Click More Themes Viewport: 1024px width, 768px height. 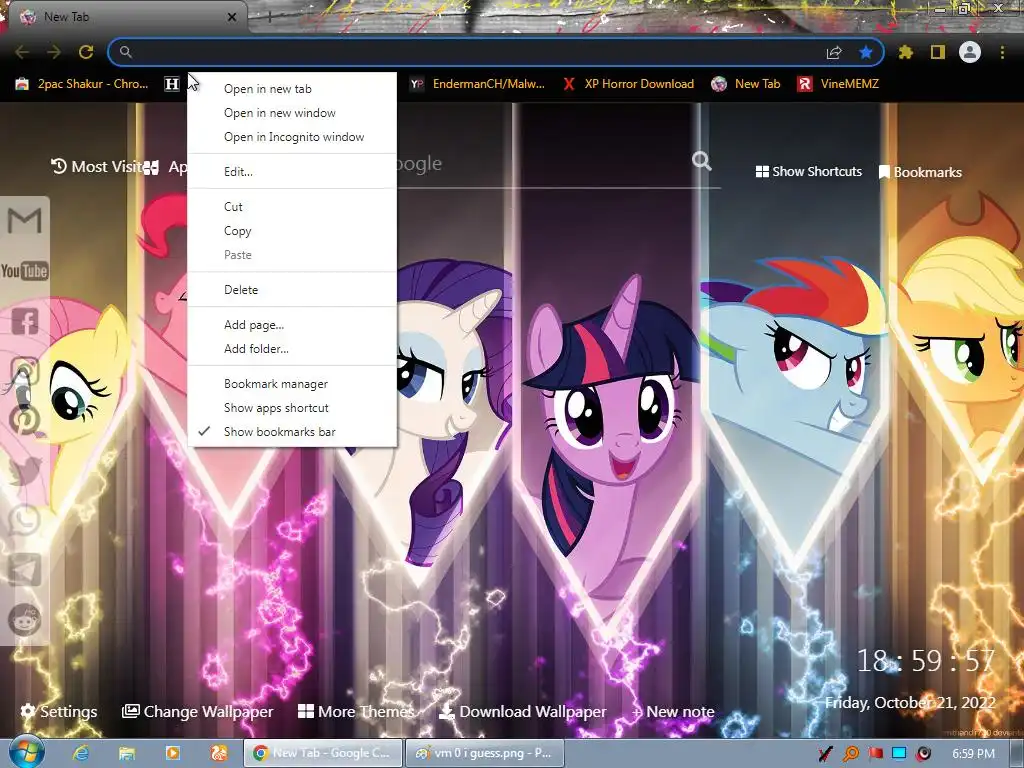point(356,711)
